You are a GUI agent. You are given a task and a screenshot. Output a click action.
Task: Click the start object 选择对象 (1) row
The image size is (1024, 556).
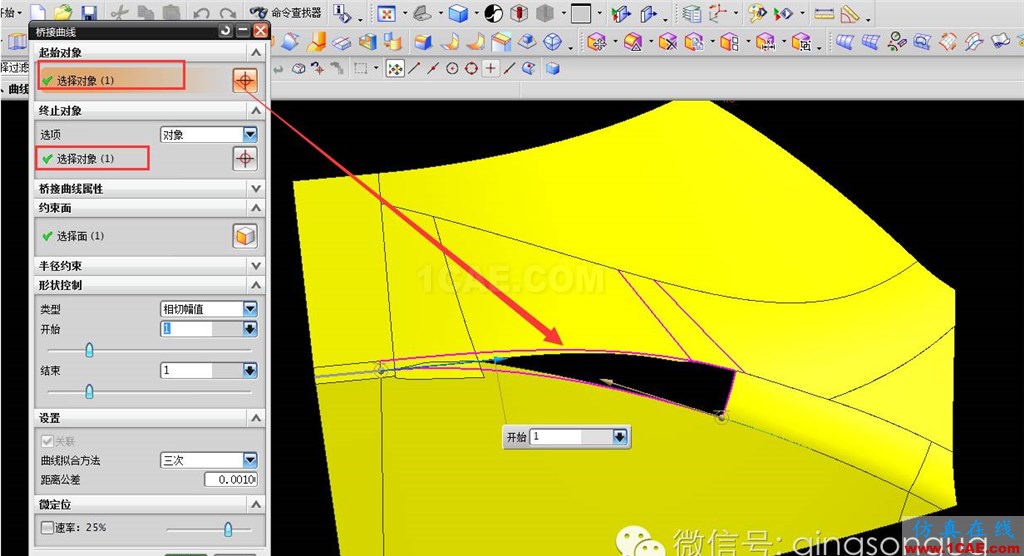click(134, 80)
